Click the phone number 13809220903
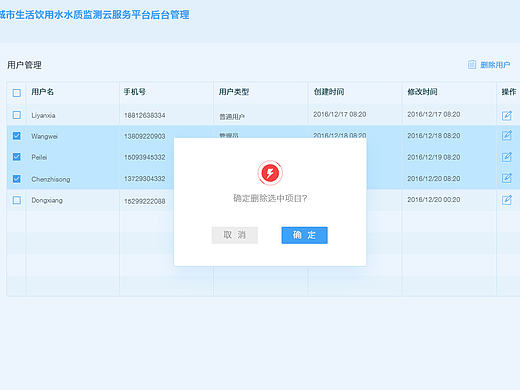Viewport: 520px width, 390px height. pyautogui.click(x=145, y=136)
